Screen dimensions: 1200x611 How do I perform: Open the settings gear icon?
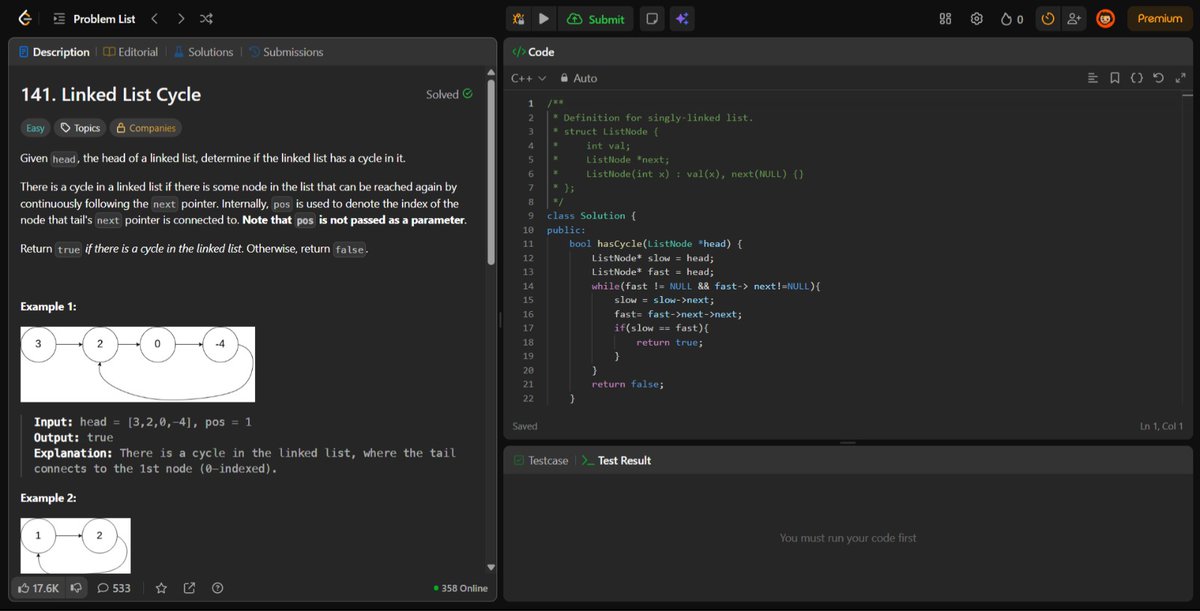coord(977,18)
